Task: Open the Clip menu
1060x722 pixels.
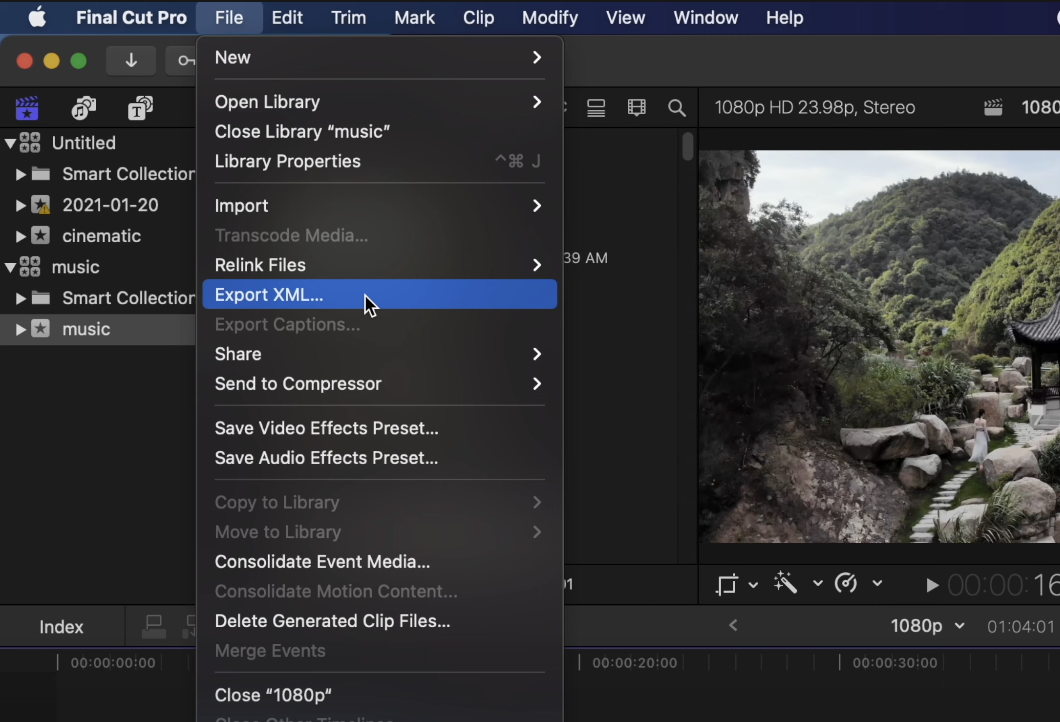Action: point(478,18)
